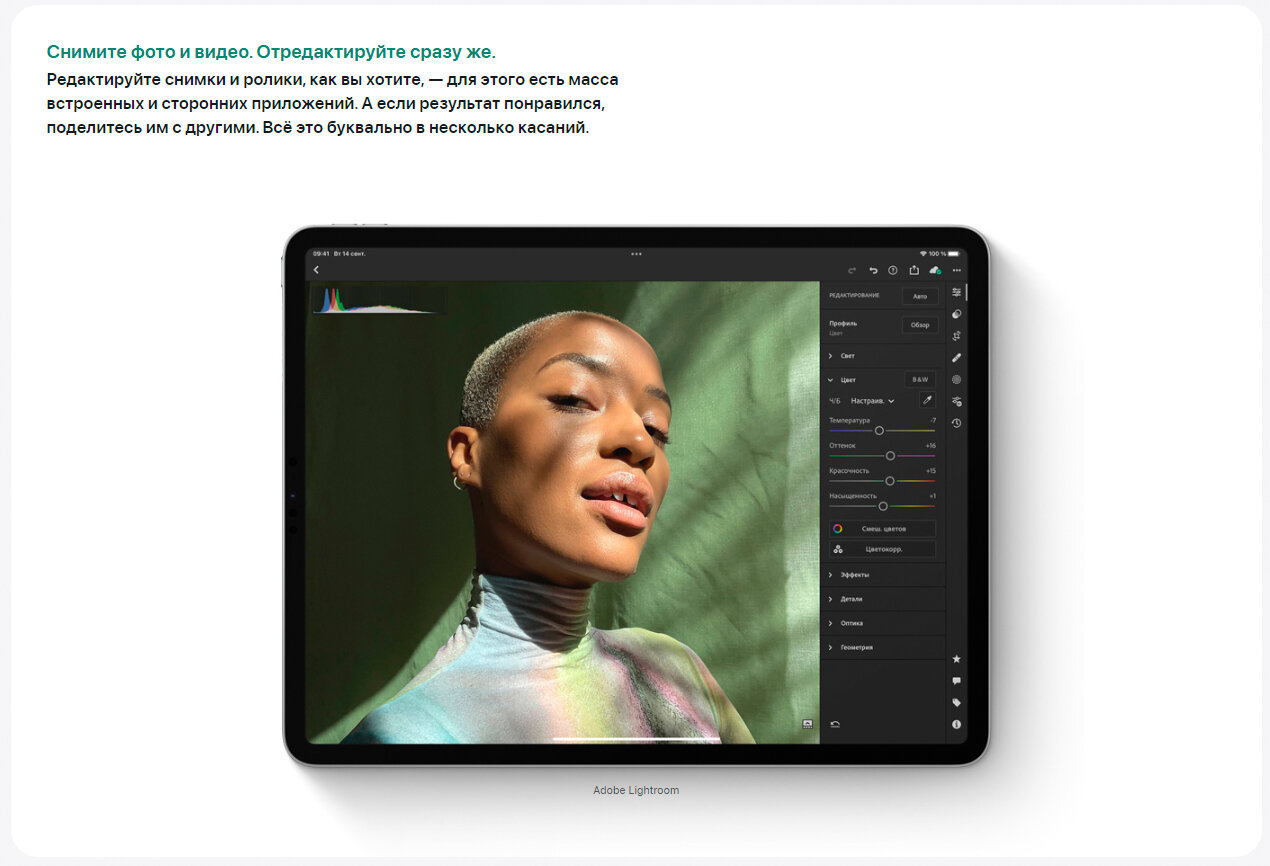Select the Healing Brush tool
The image size is (1270, 866).
[956, 357]
